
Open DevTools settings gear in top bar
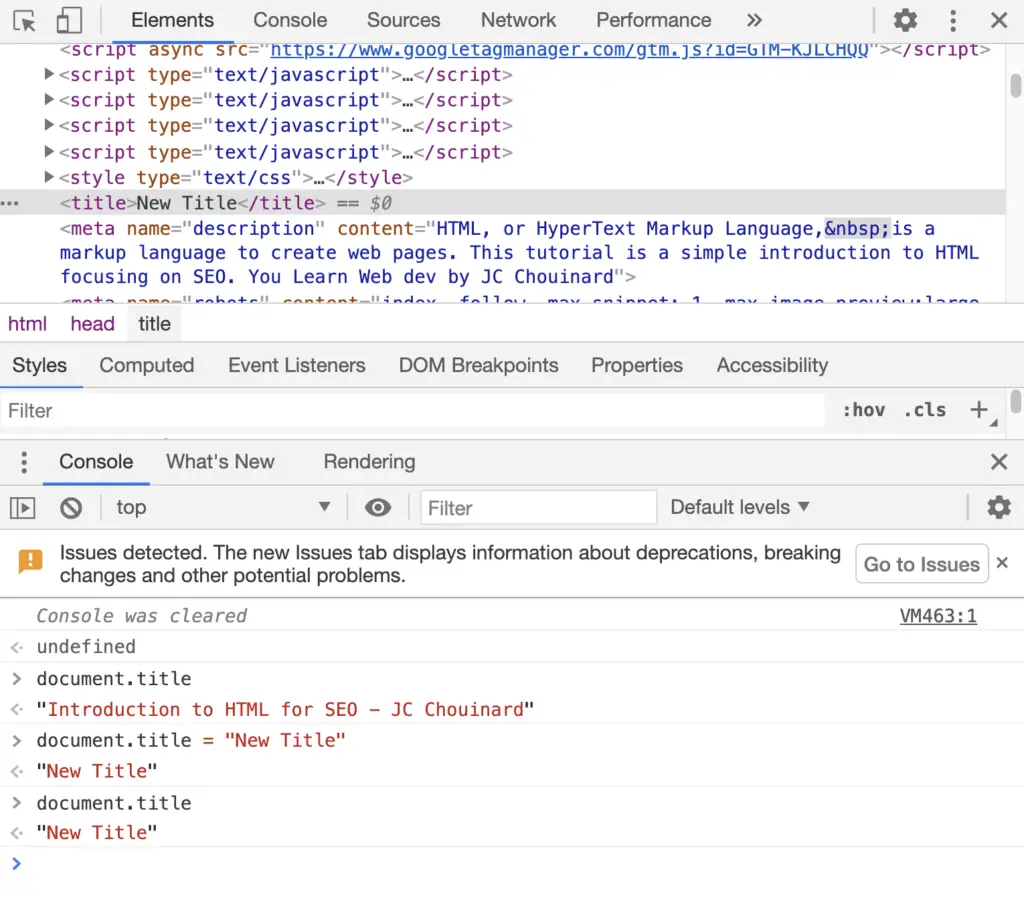905,20
